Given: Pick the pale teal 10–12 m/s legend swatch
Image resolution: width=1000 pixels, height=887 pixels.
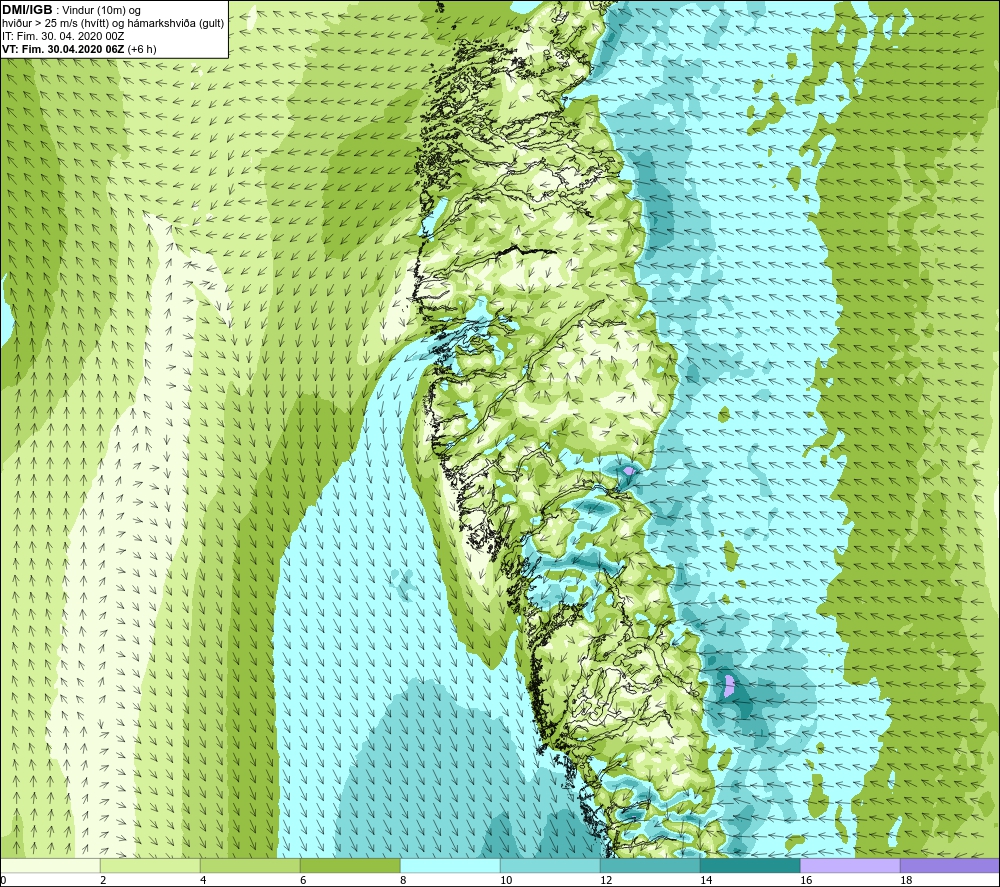Looking at the screenshot, I should point(550,865).
